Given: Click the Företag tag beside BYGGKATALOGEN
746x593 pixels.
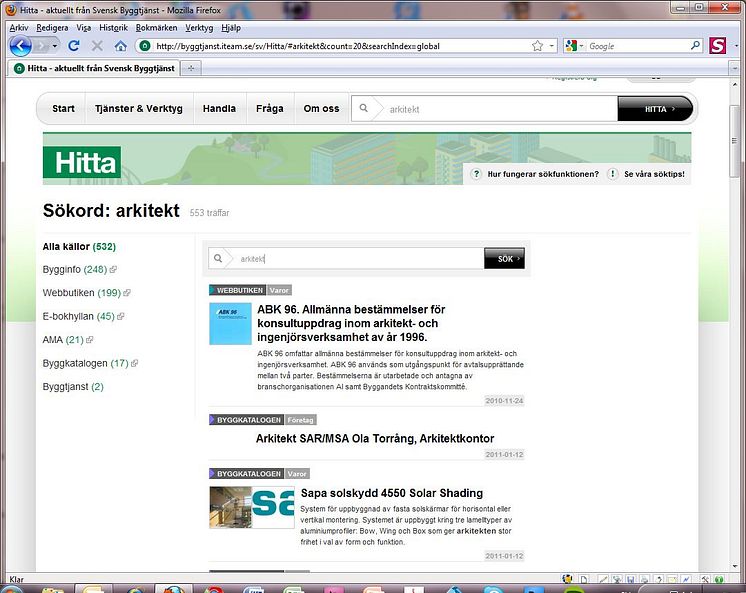Looking at the screenshot, I should [x=300, y=420].
